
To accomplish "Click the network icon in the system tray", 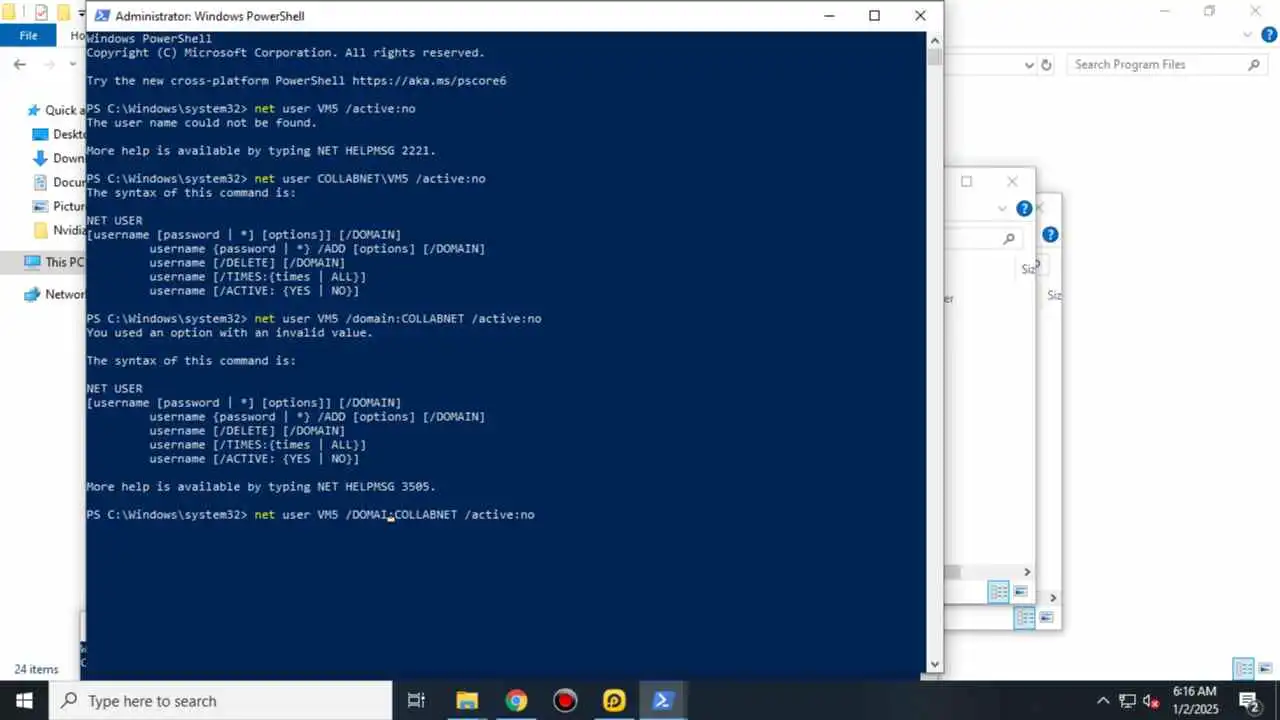I will [1127, 701].
